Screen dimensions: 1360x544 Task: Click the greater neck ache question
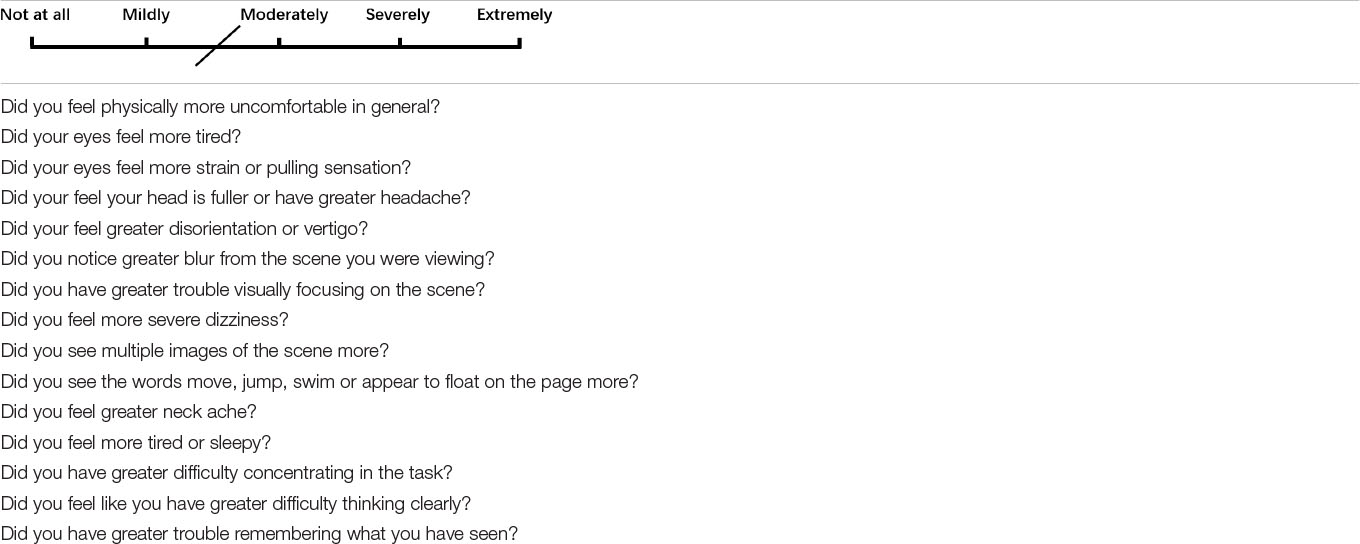click(129, 412)
